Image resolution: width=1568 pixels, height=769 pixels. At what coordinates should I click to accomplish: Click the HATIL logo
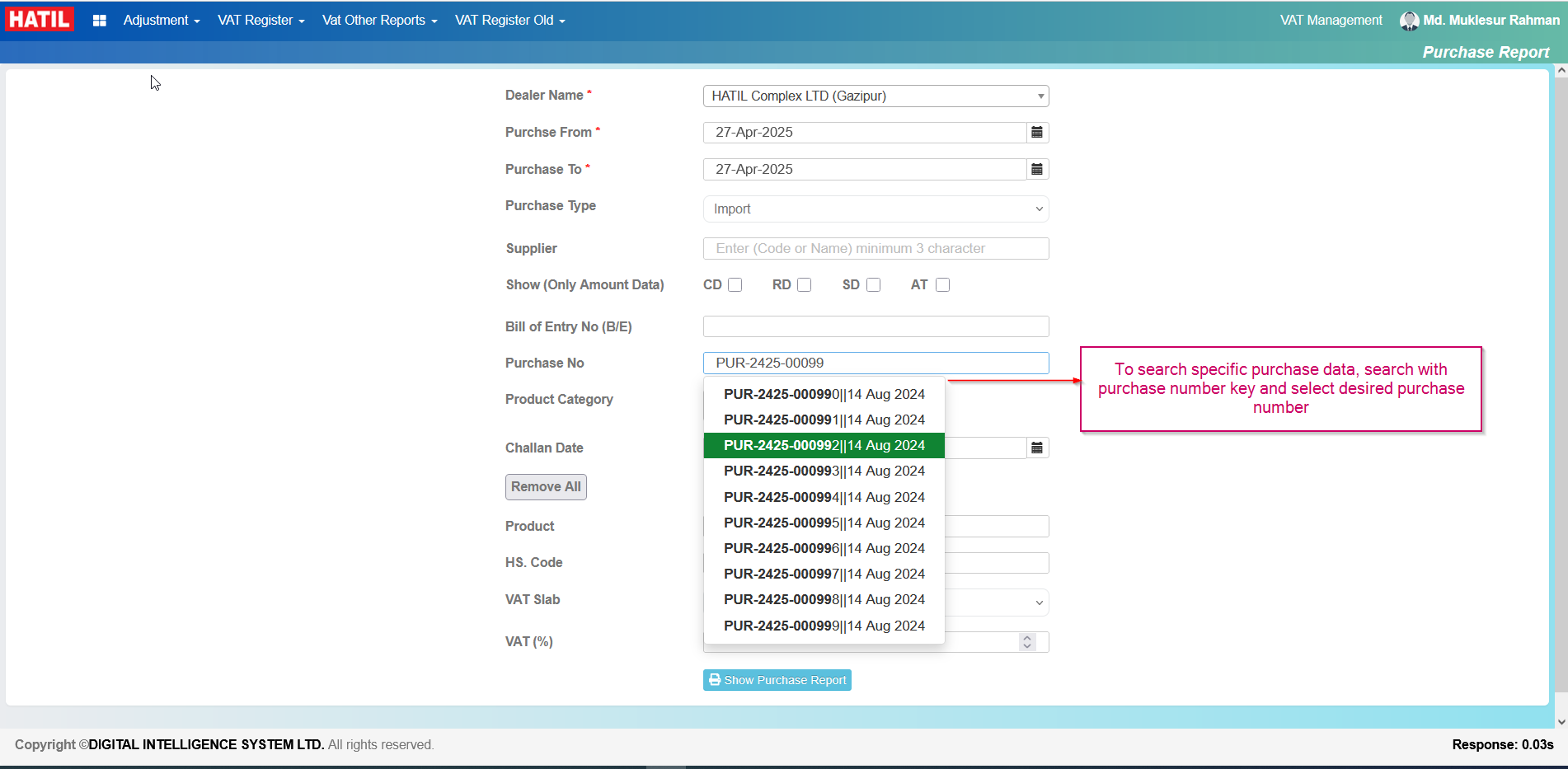[x=40, y=19]
